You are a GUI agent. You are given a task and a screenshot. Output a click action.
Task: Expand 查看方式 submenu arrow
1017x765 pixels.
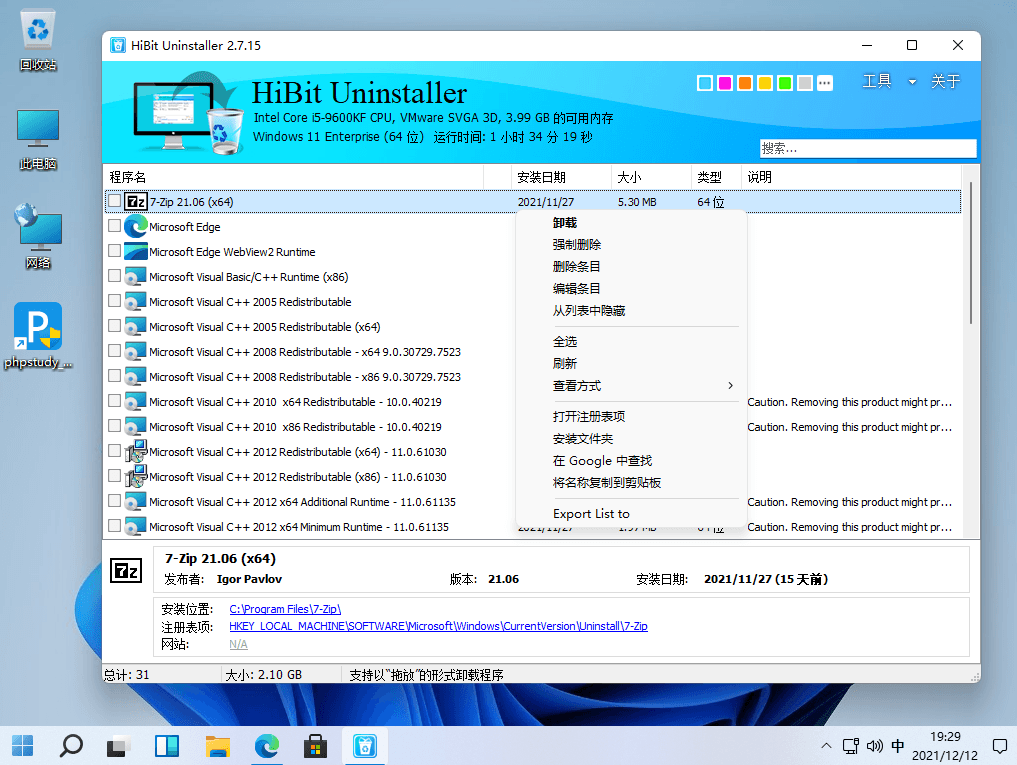coord(730,385)
